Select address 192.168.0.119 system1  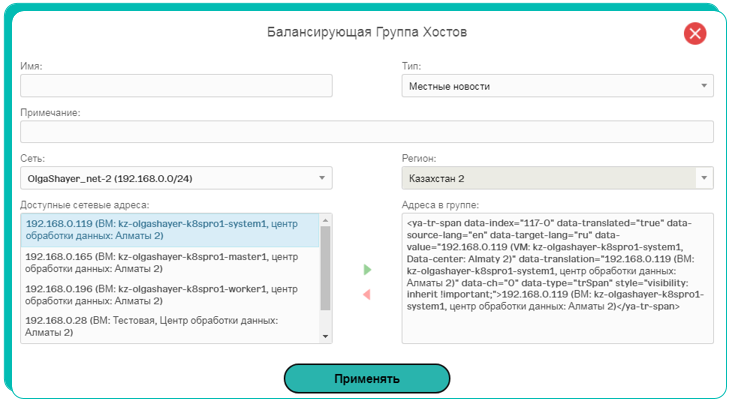coord(170,230)
